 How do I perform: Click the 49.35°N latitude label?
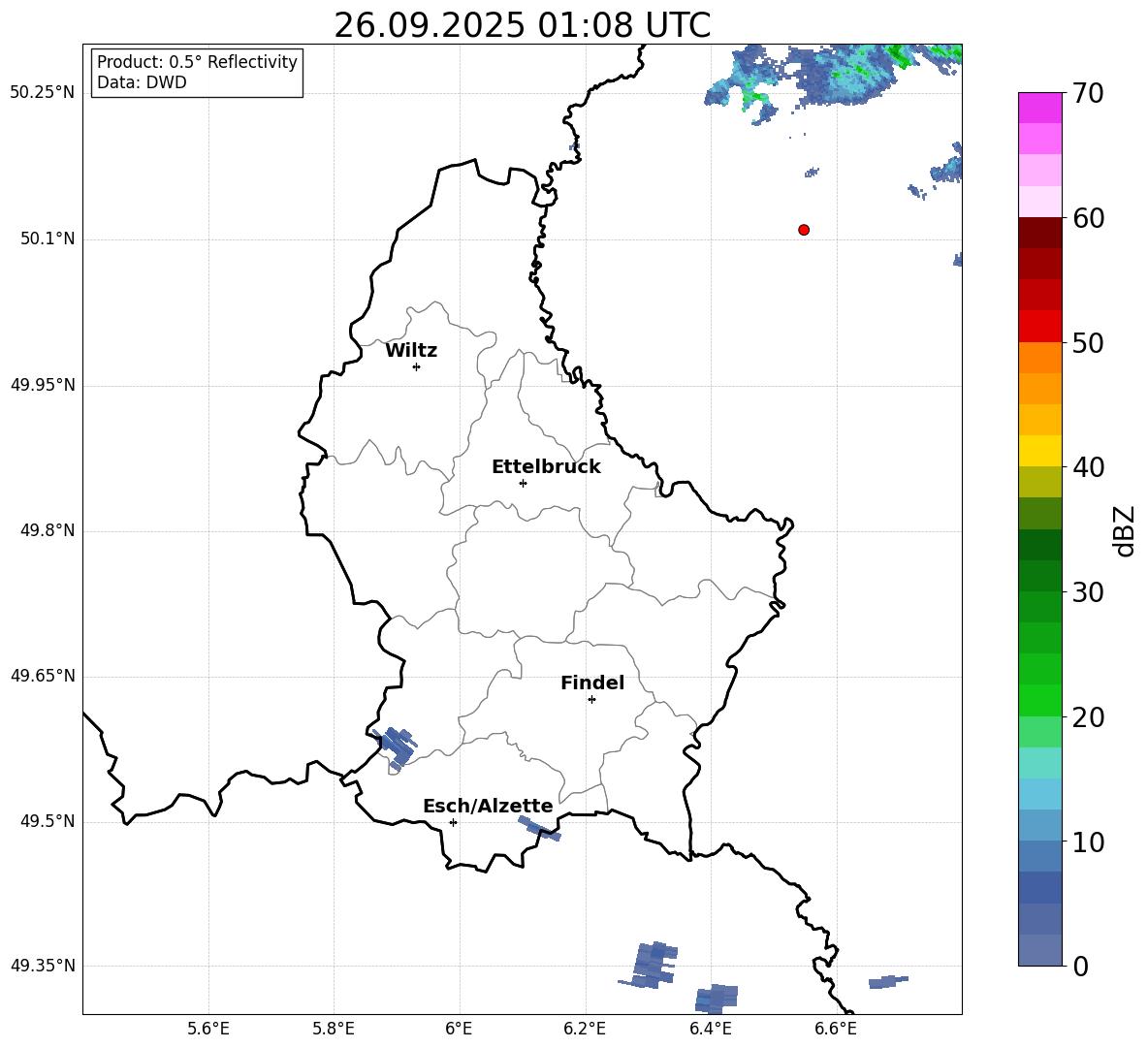point(43,966)
